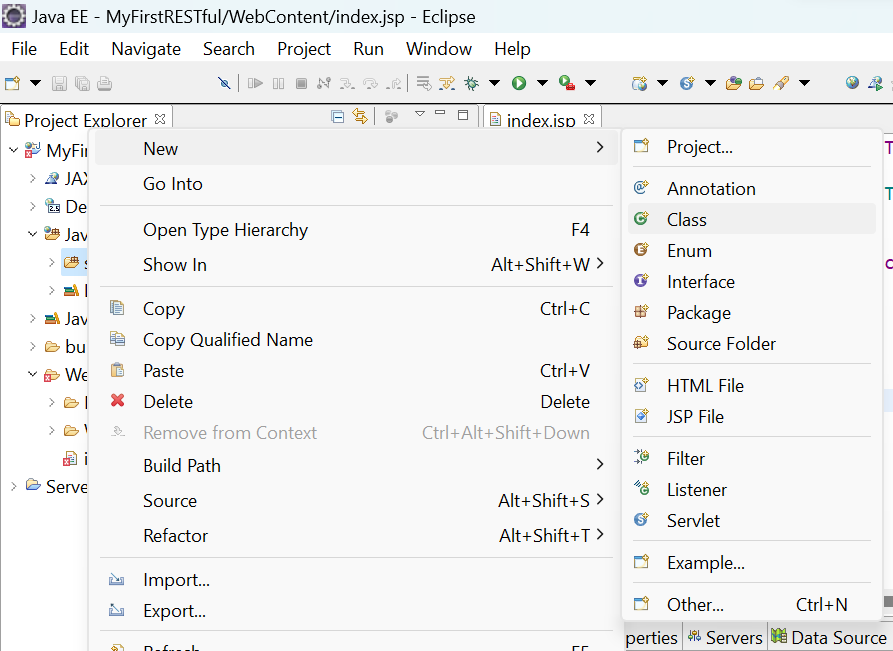Select Package in the New submenu

coord(752,312)
